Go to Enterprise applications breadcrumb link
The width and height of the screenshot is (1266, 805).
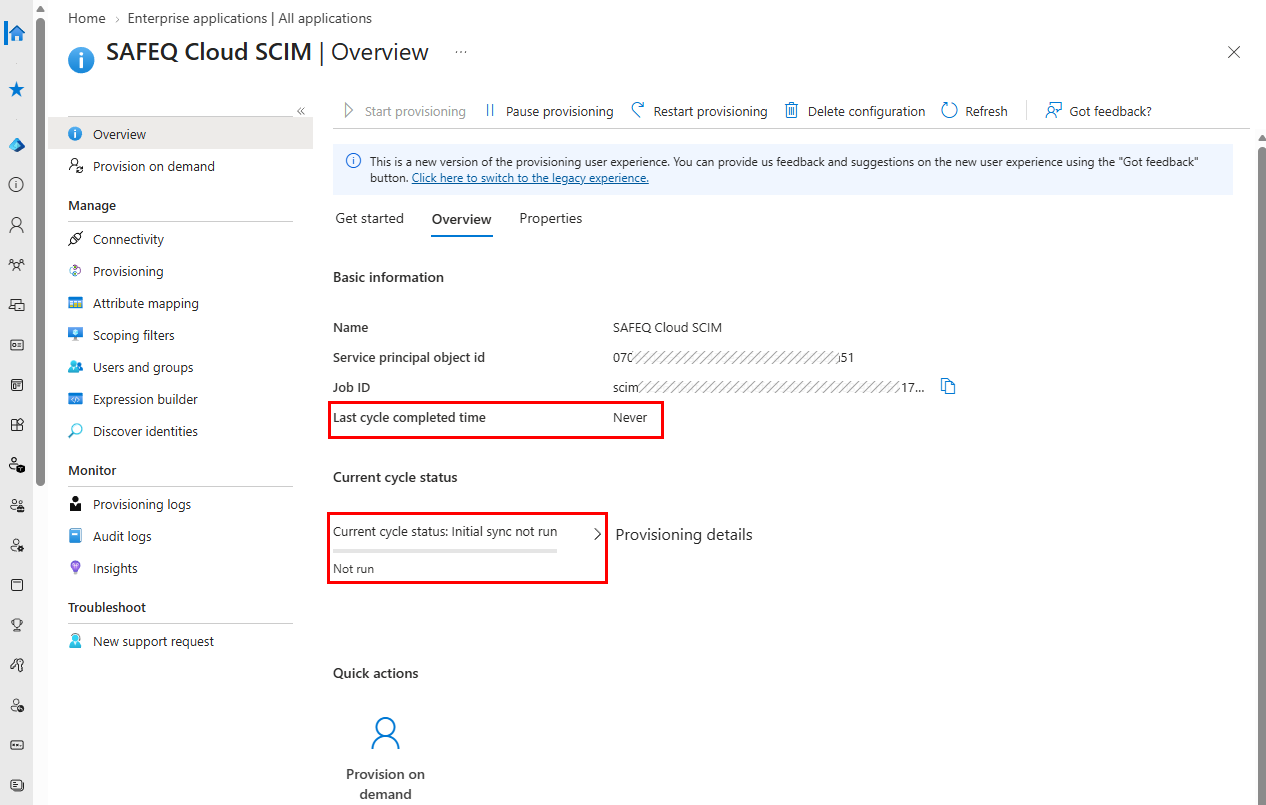pyautogui.click(x=250, y=18)
